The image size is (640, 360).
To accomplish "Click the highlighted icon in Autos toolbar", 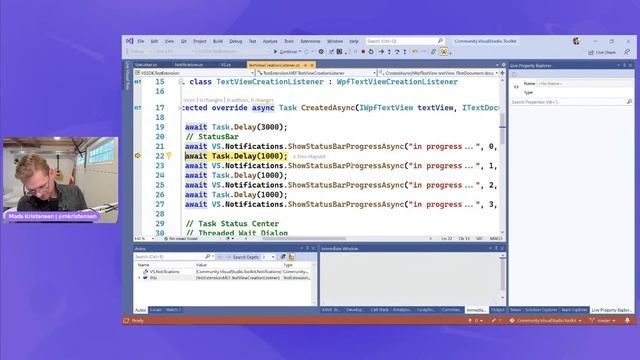I will 291,257.
